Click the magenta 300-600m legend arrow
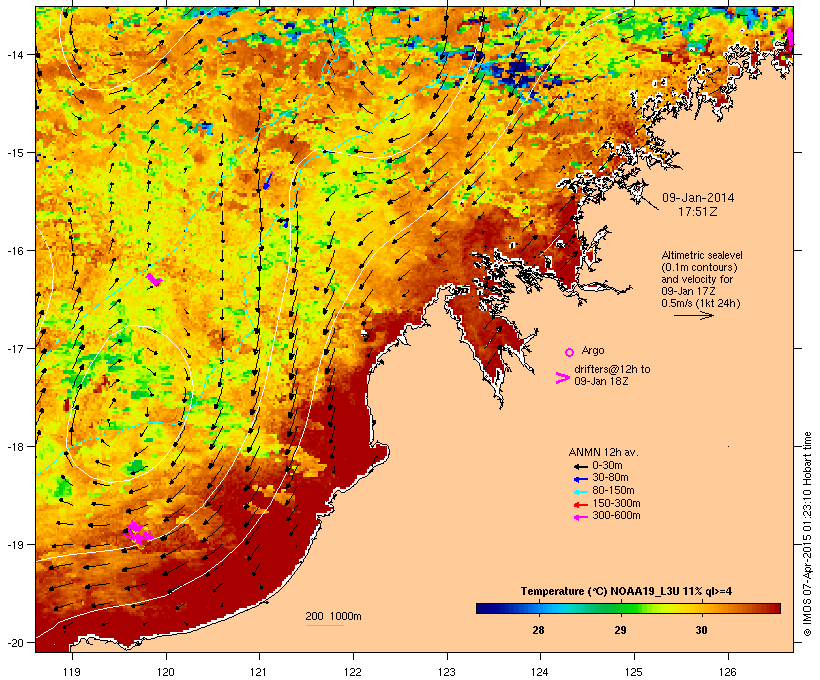Screen dimensions: 820x680 pos(580,517)
